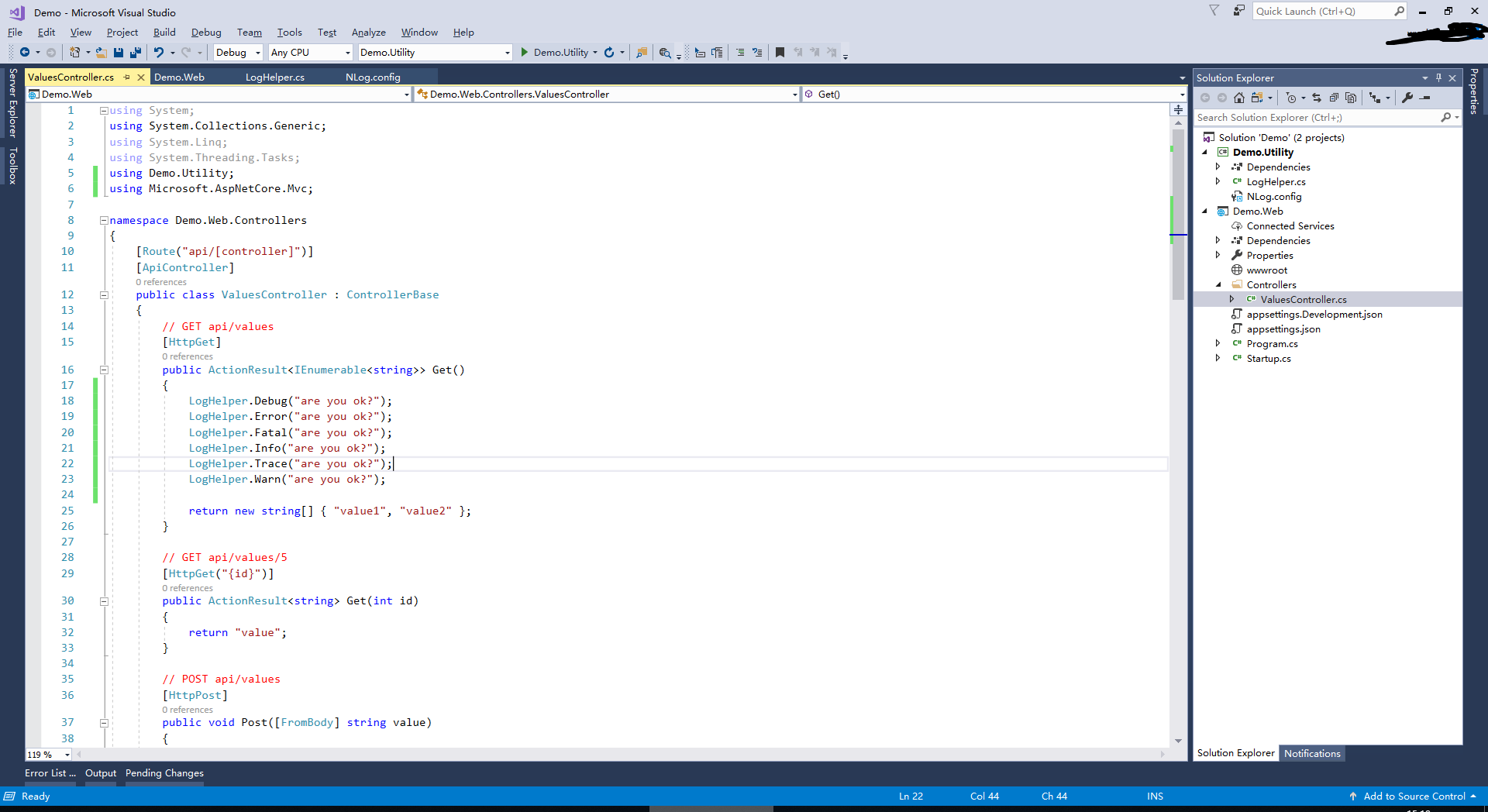Undo the last edit via toolbar icon
This screenshot has height=812, width=1488.
[x=159, y=52]
